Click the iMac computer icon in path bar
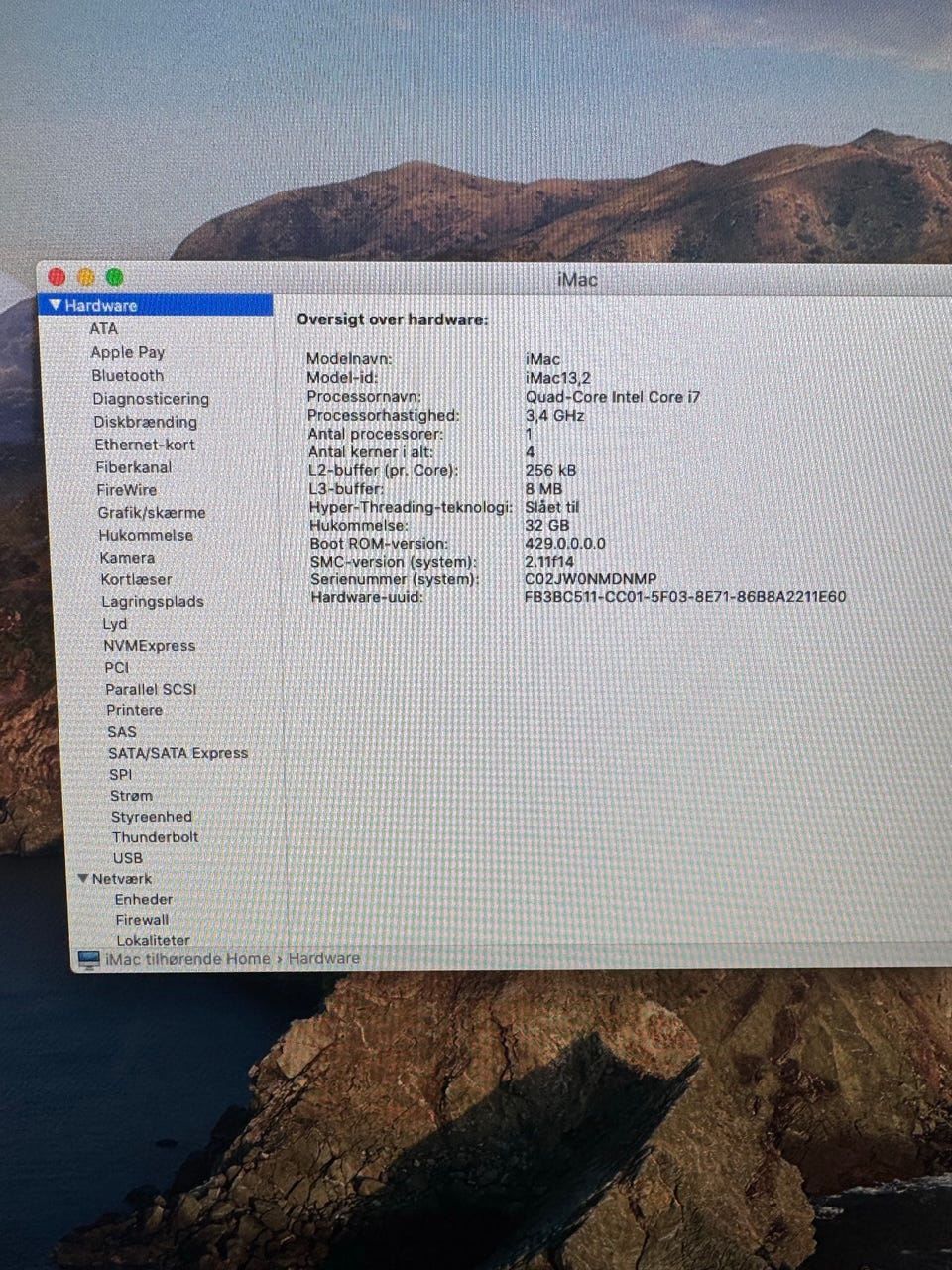952x1270 pixels. point(89,959)
